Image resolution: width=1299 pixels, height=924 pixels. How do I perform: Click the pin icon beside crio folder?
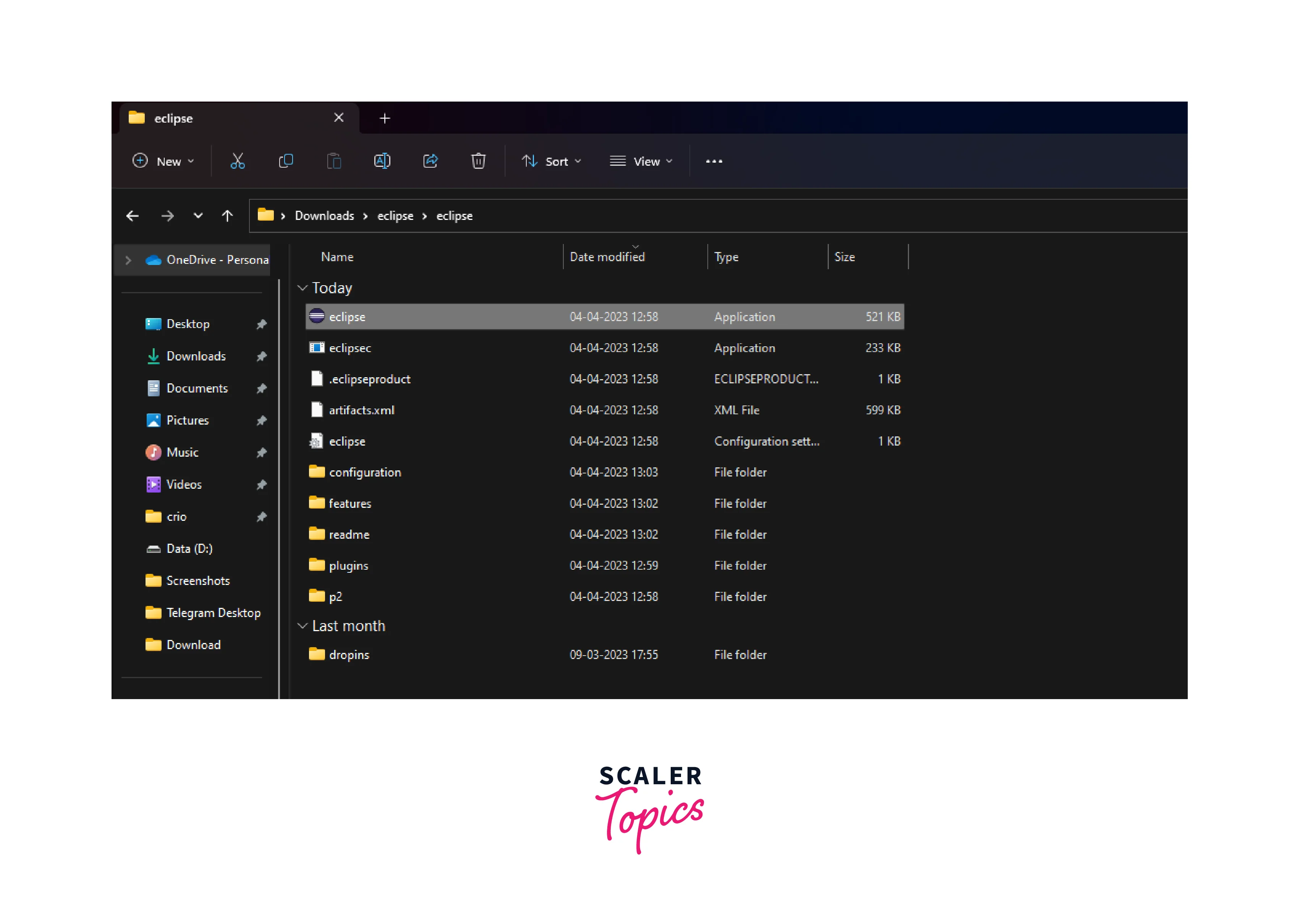click(x=261, y=517)
